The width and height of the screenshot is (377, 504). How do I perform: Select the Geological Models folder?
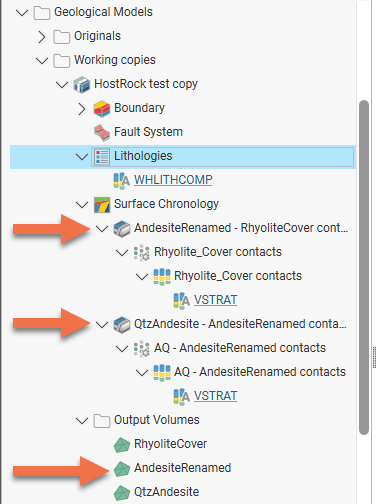tap(103, 12)
